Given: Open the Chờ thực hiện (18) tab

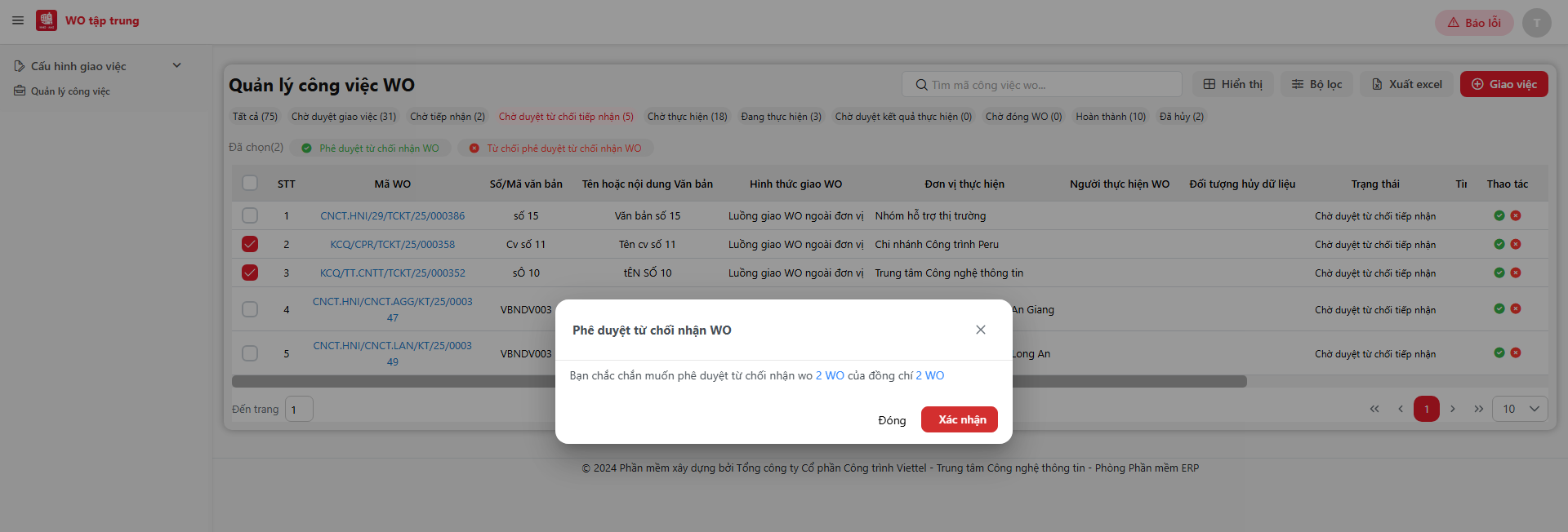Looking at the screenshot, I should [688, 117].
